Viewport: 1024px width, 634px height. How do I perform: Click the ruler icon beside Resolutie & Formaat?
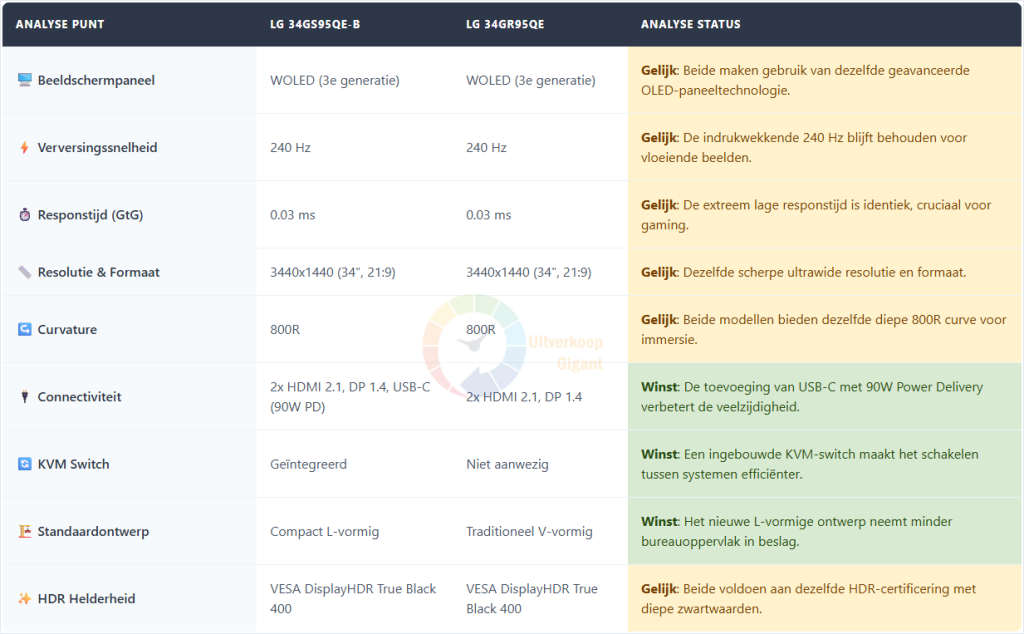pos(25,272)
